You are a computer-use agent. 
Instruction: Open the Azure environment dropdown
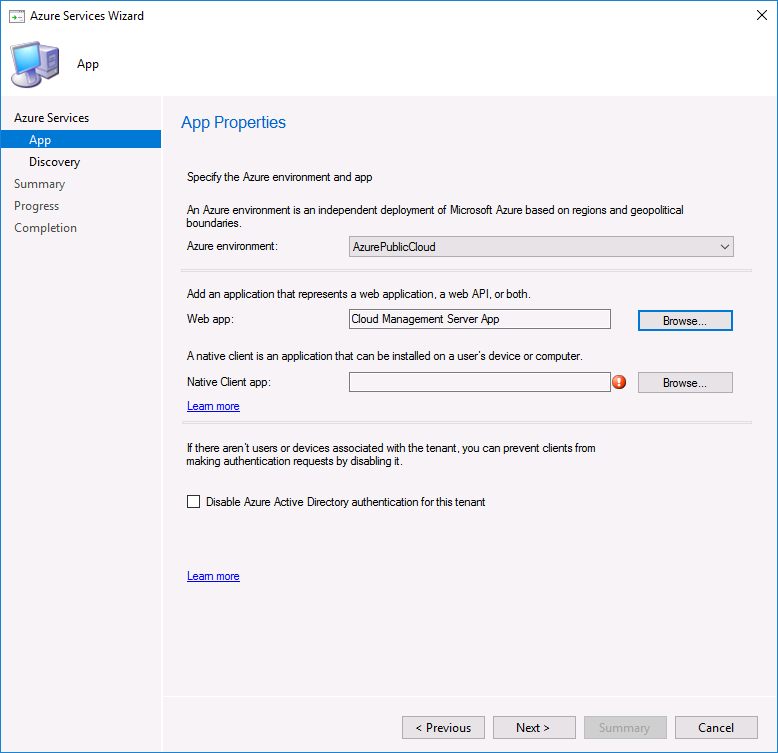[541, 247]
